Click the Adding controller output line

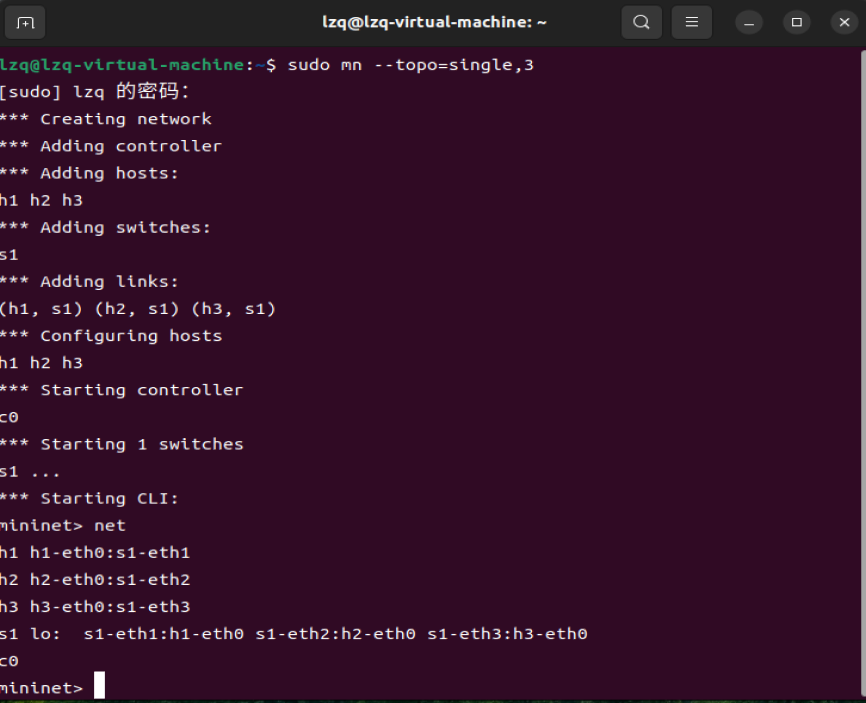[x=111, y=146]
